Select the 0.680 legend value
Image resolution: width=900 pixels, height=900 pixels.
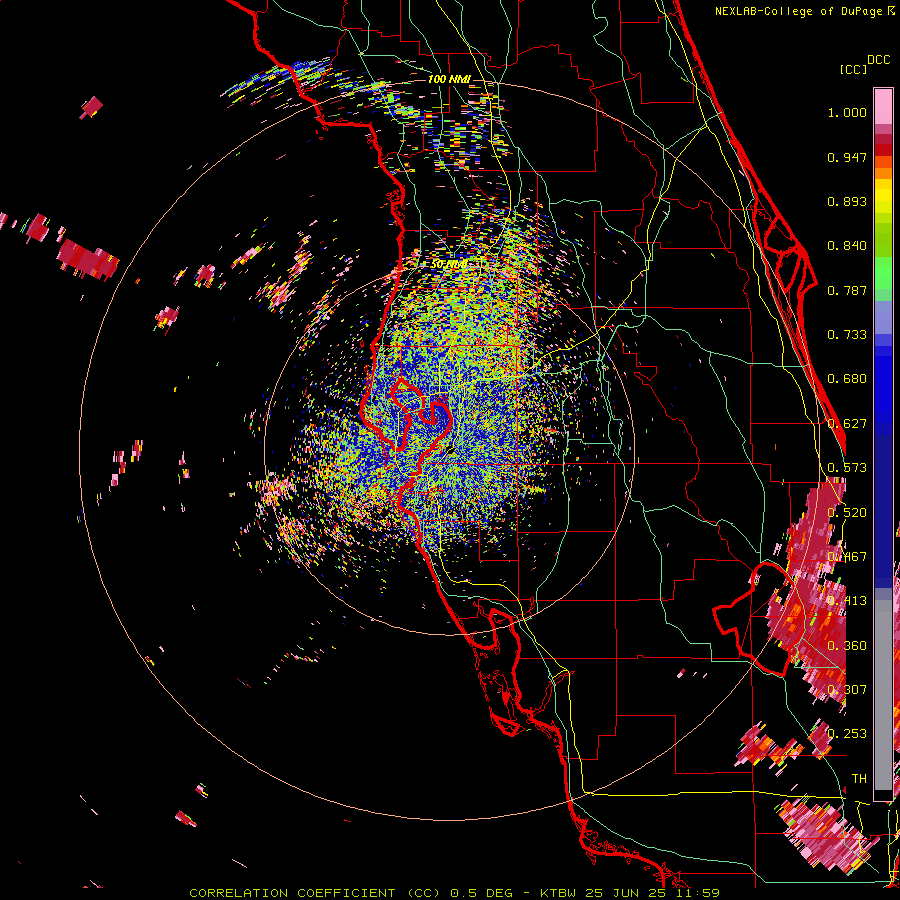pyautogui.click(x=847, y=379)
